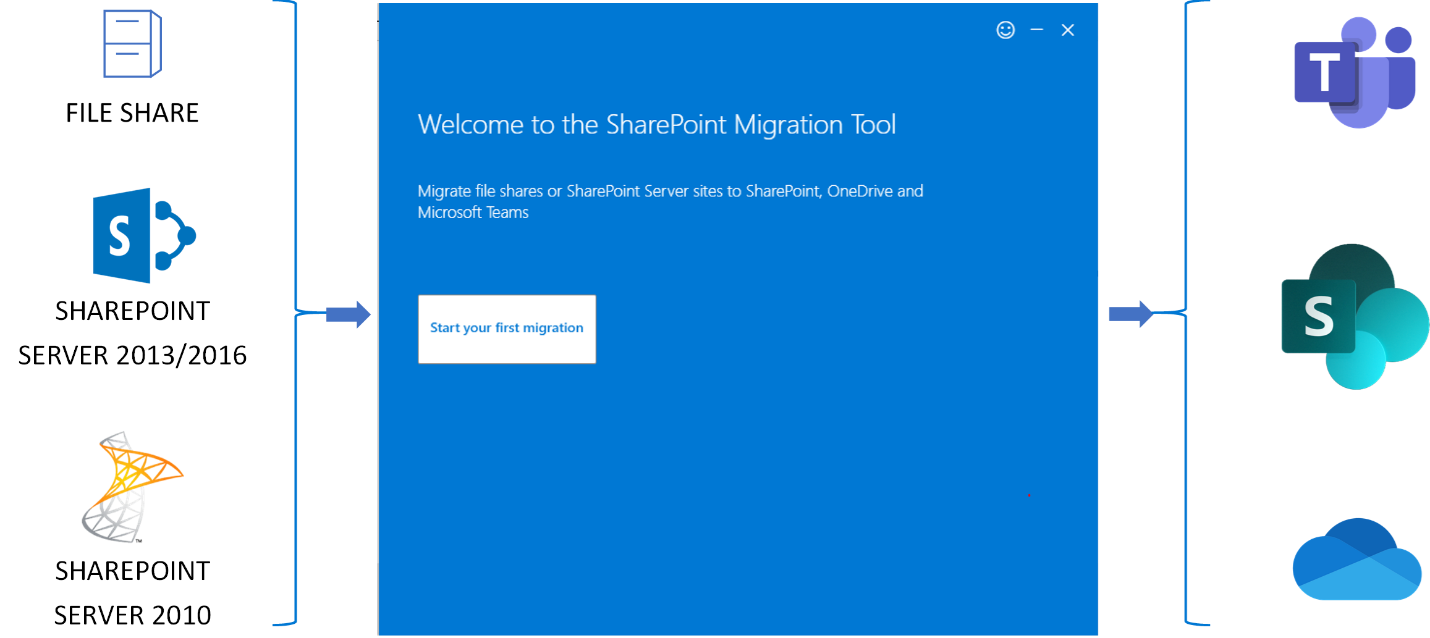Minimize the SharePoint Migration Tool window
Image resolution: width=1430 pixels, height=638 pixels.
1037,30
